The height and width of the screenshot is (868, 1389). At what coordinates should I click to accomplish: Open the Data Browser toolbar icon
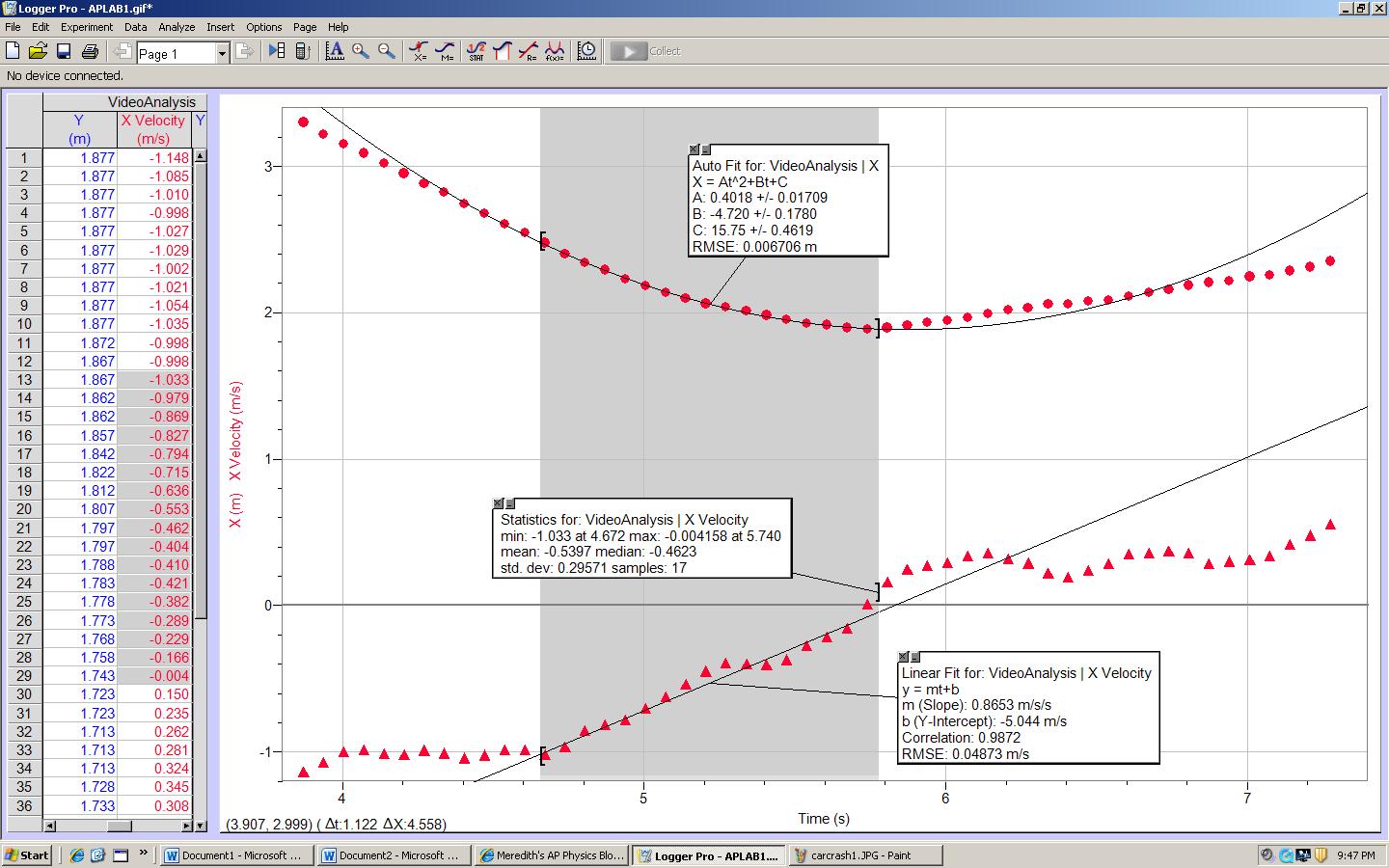pyautogui.click(x=277, y=51)
